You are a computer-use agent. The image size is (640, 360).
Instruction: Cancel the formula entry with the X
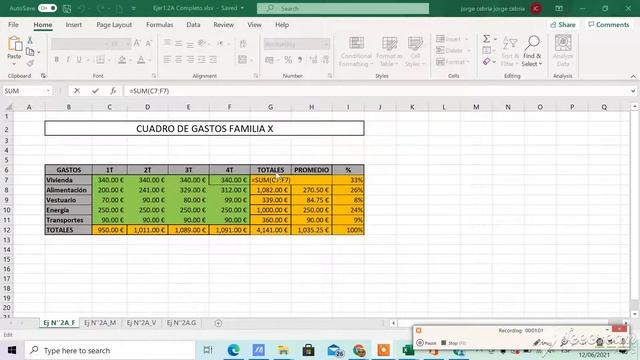point(77,91)
